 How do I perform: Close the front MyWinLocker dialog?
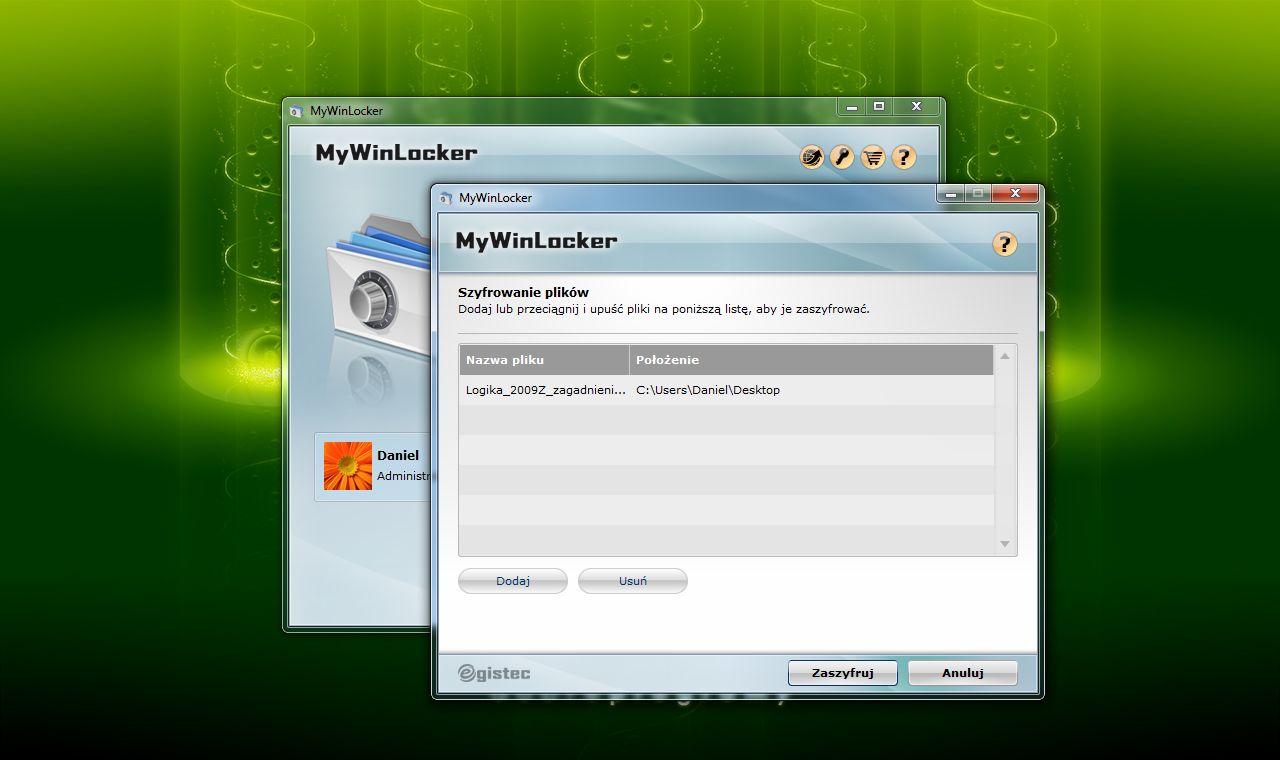(x=1015, y=194)
